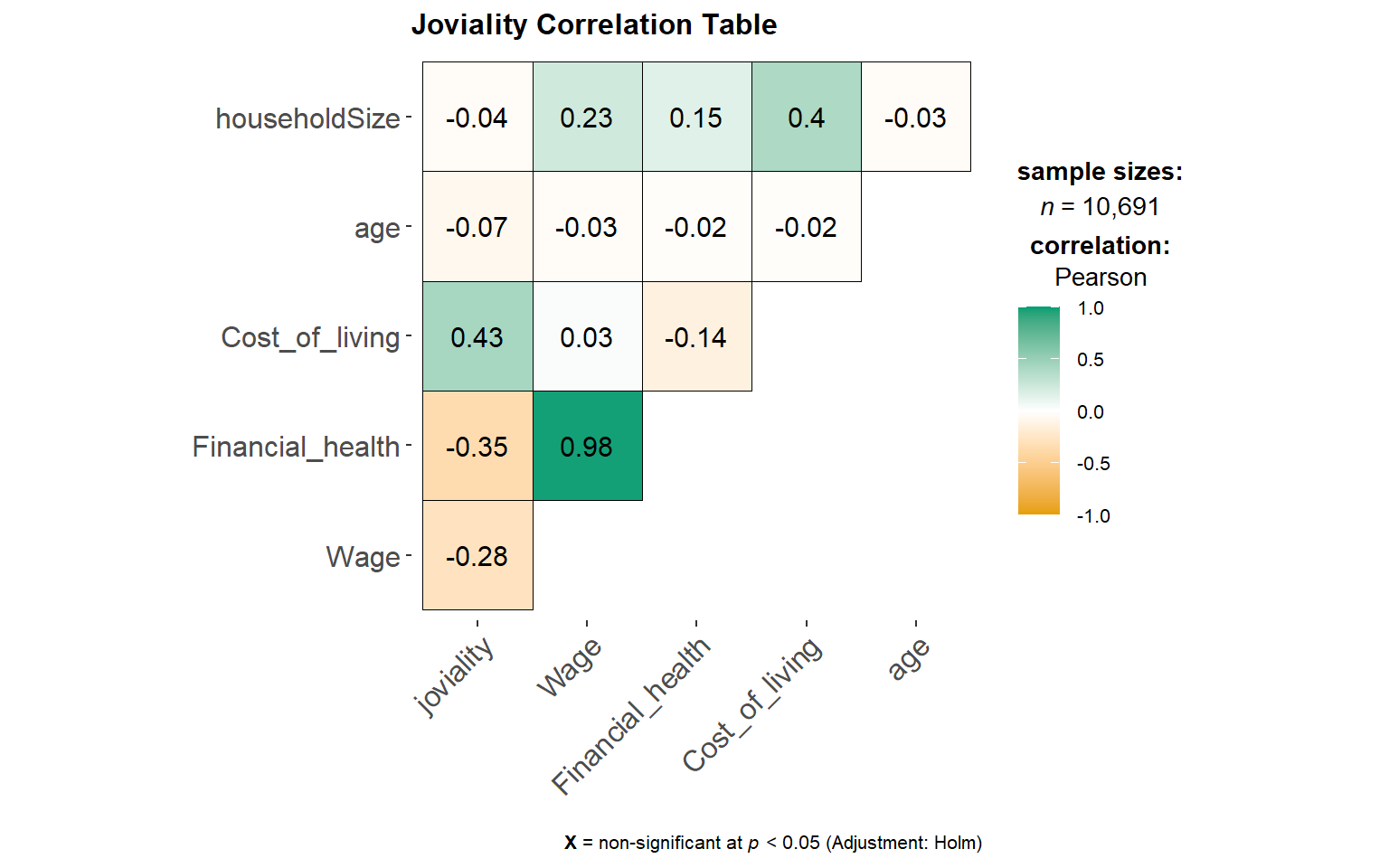Screen dimensions: 1389x868
Task: Select the 0.43 Cost_of_living–joviality cell
Action: tap(477, 336)
